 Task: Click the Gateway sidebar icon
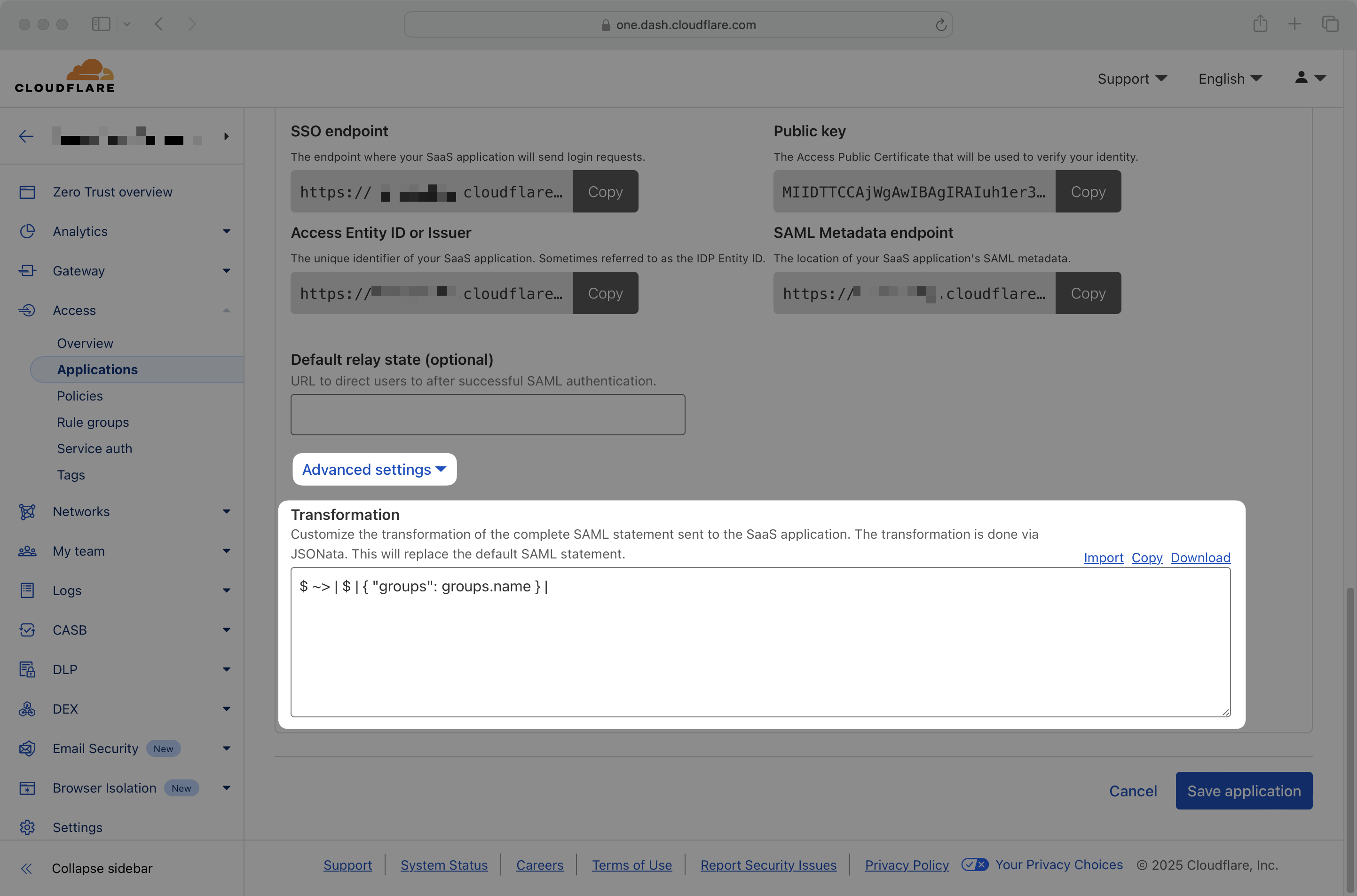coord(27,270)
